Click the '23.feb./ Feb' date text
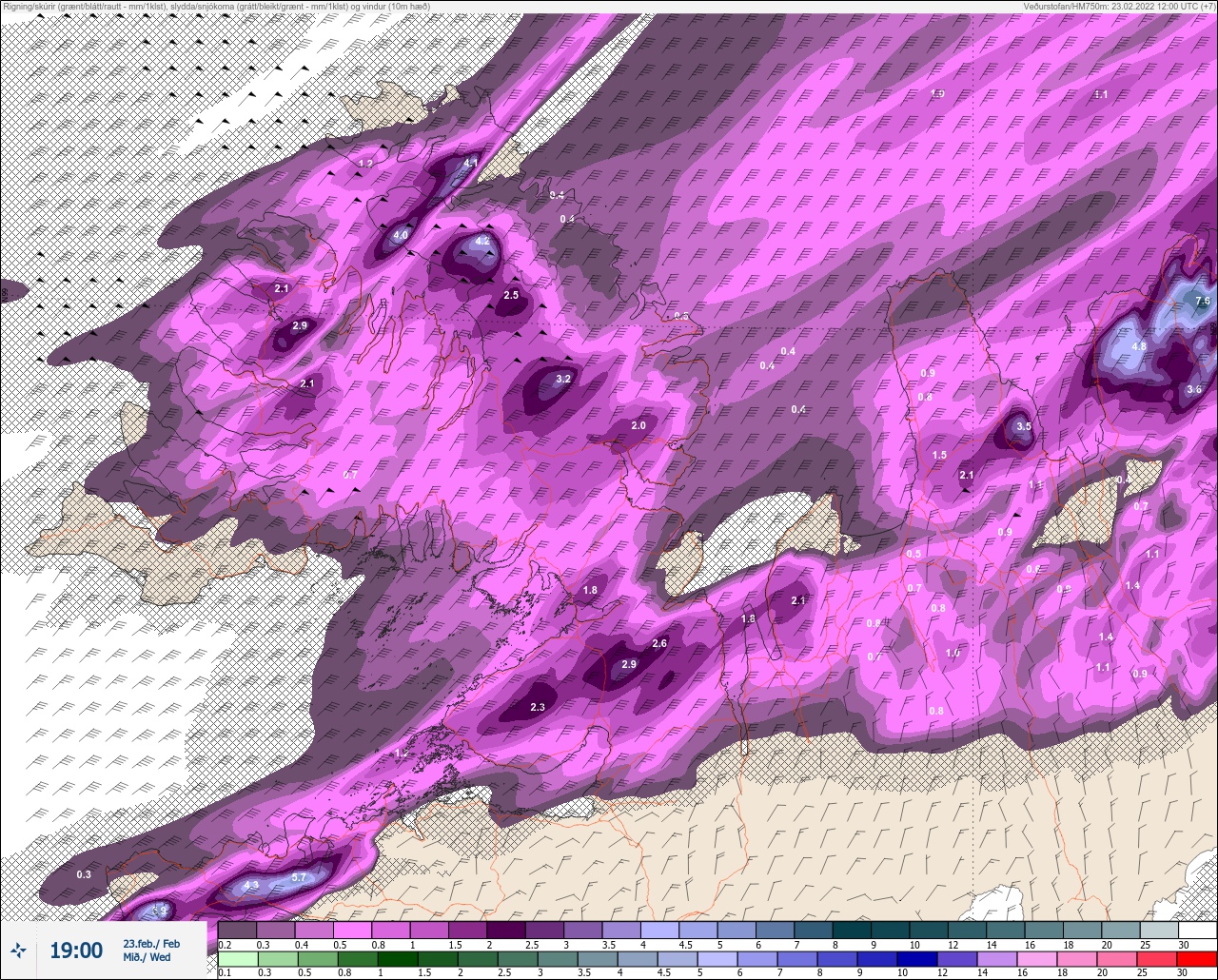The width and height of the screenshot is (1218, 980). pyautogui.click(x=151, y=943)
